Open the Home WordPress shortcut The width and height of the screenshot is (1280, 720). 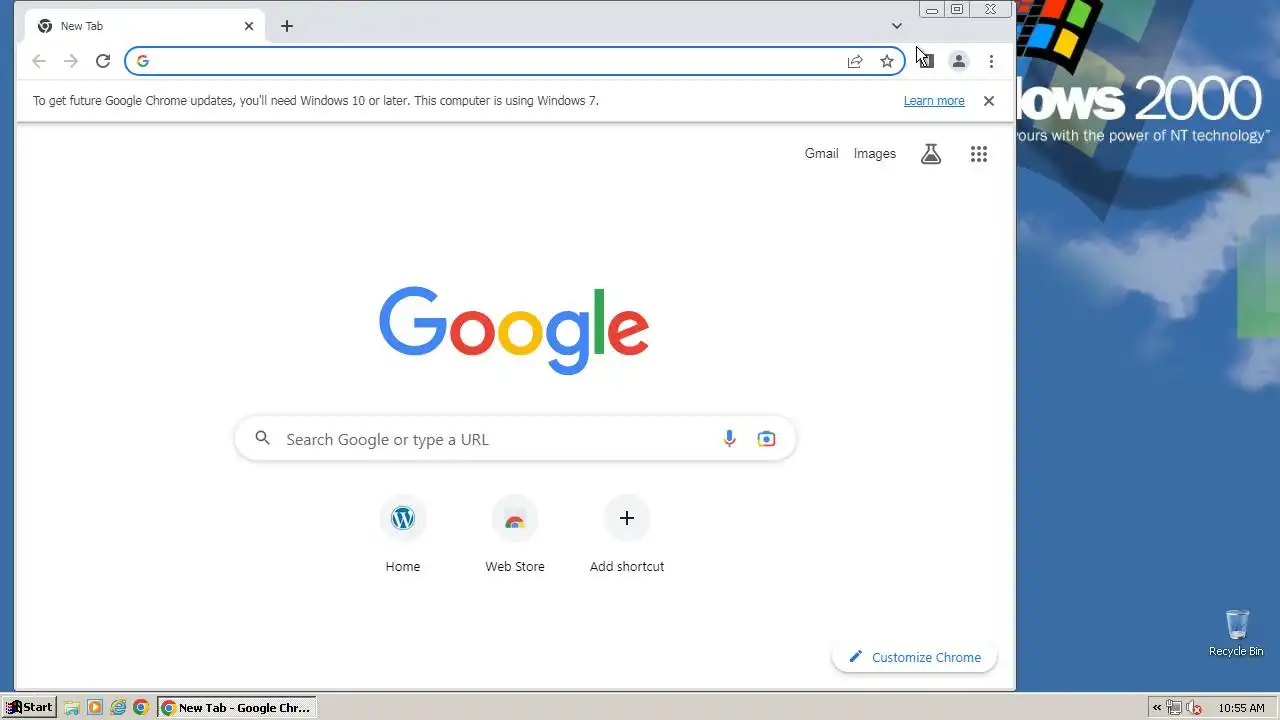[x=403, y=535]
